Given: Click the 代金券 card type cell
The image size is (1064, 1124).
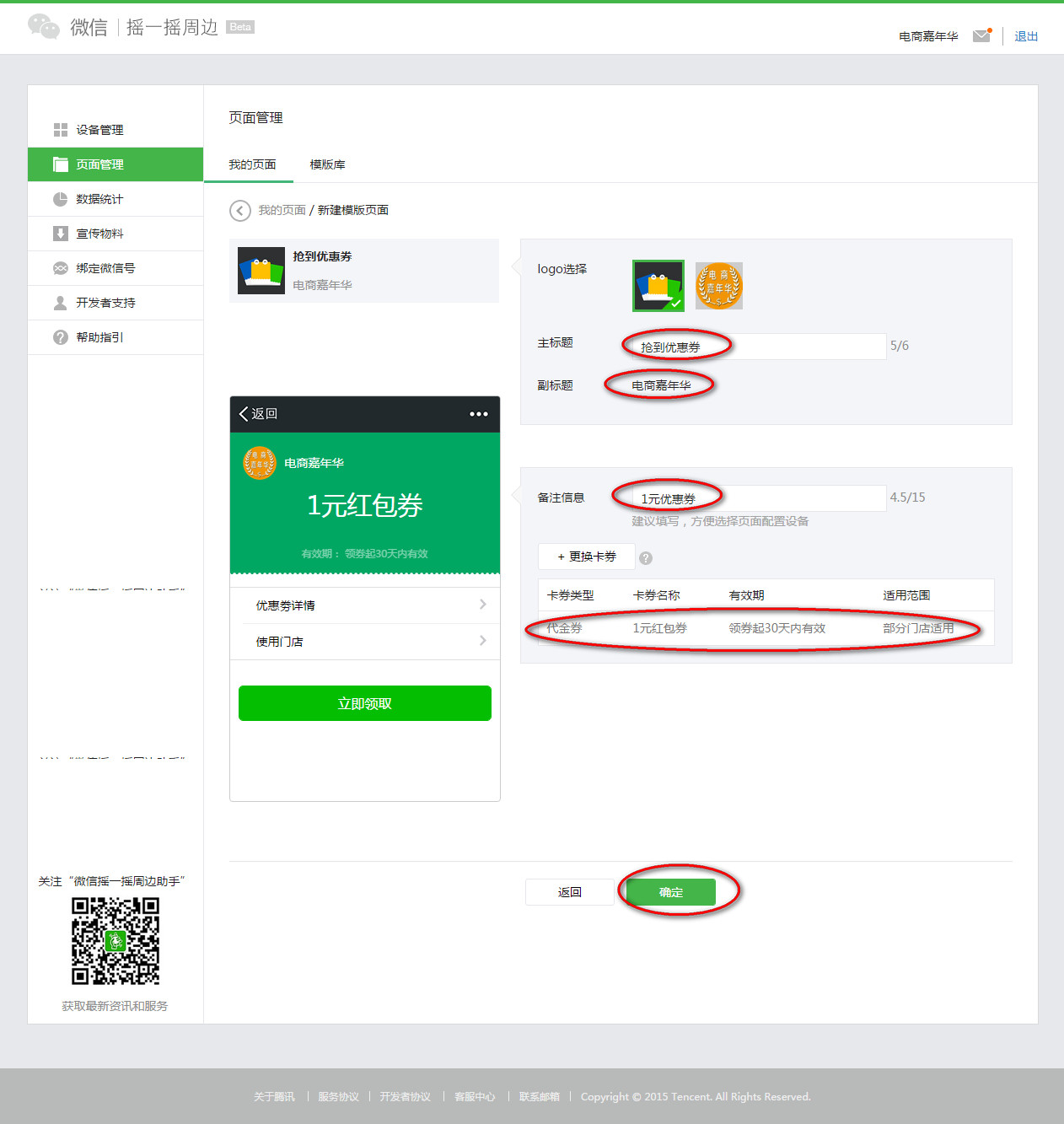Looking at the screenshot, I should pos(564,628).
